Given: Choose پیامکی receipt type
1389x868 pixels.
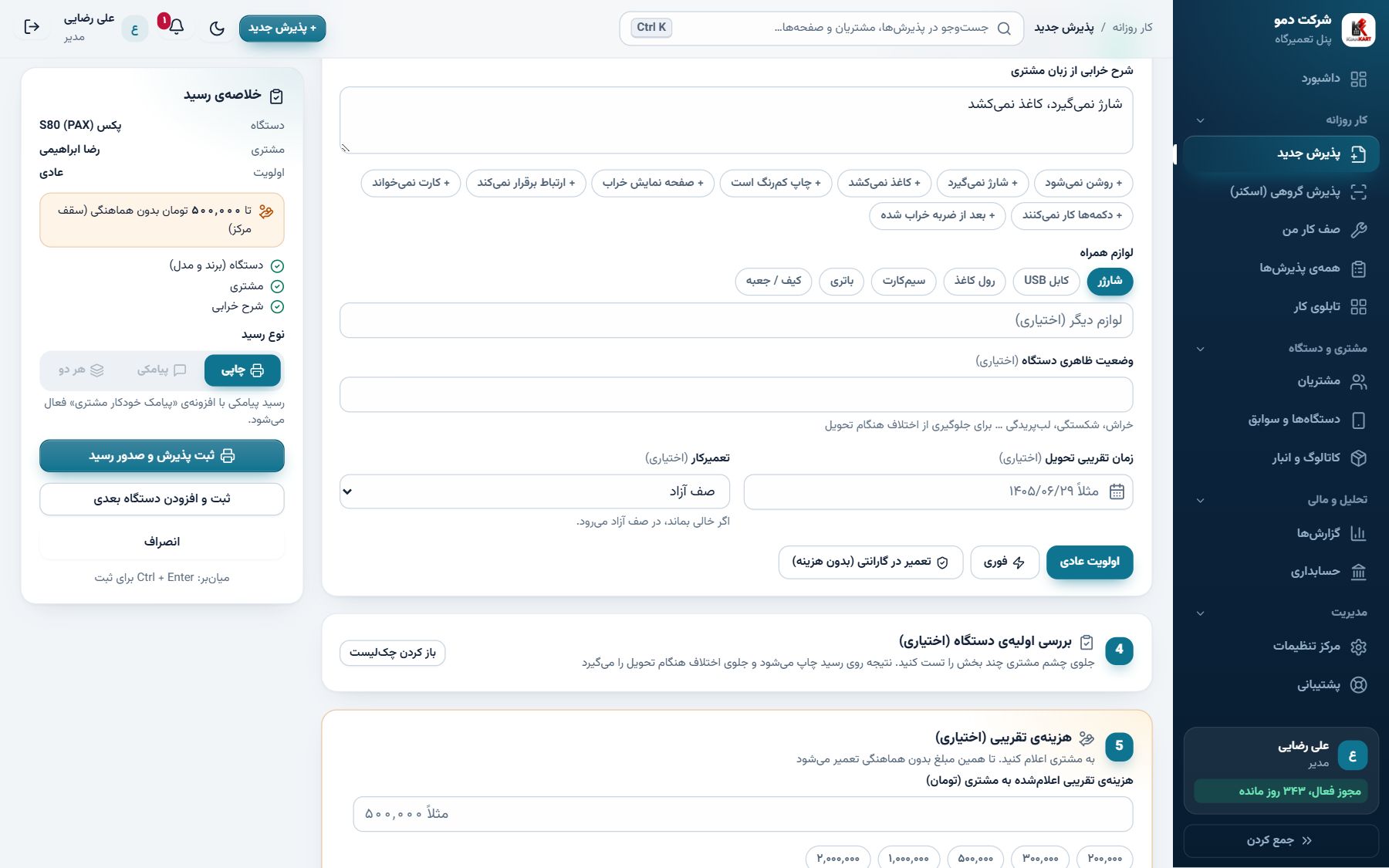Looking at the screenshot, I should click(x=162, y=370).
